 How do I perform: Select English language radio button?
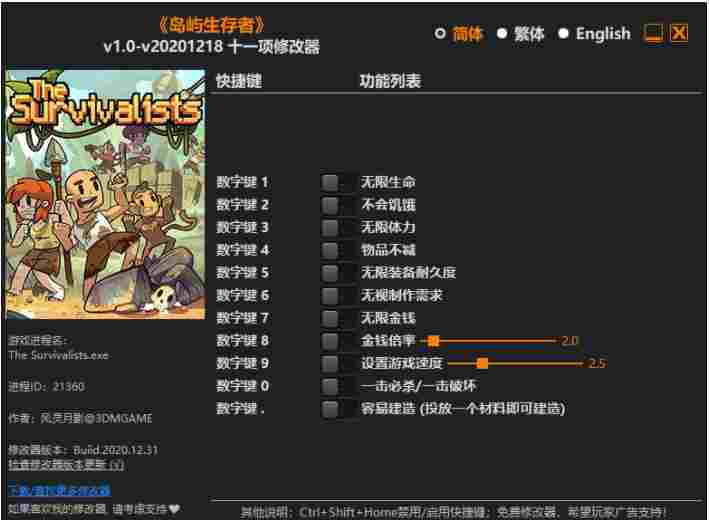coord(563,33)
